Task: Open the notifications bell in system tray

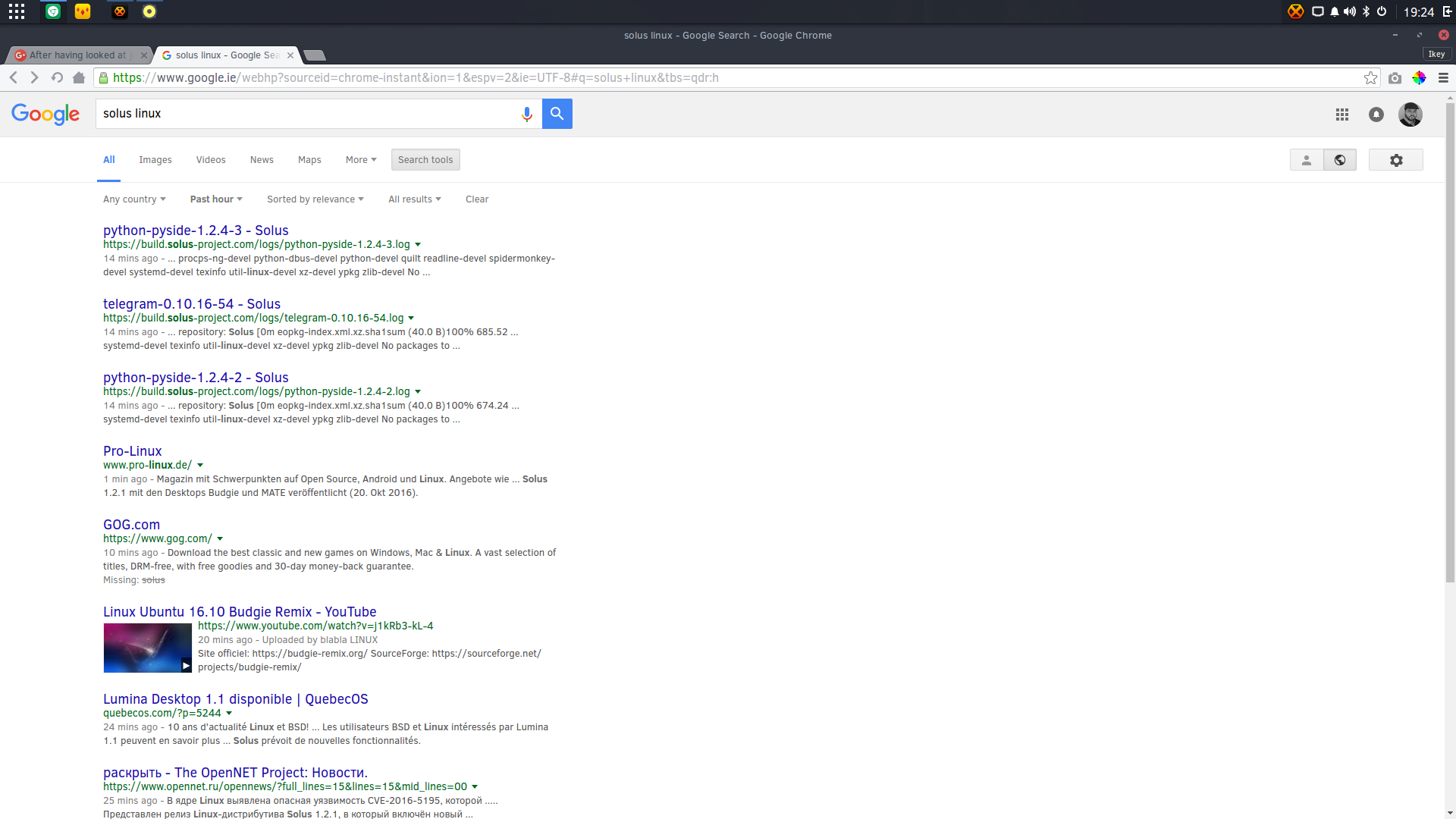Action: [1335, 11]
